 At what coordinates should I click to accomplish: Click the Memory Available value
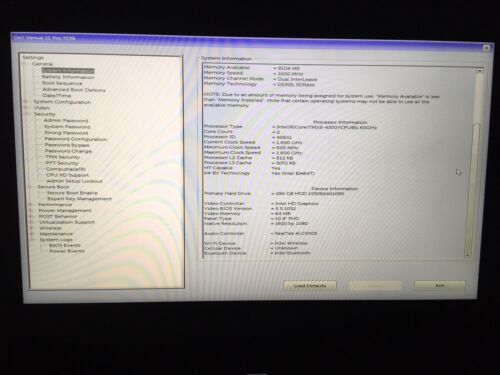click(286, 68)
